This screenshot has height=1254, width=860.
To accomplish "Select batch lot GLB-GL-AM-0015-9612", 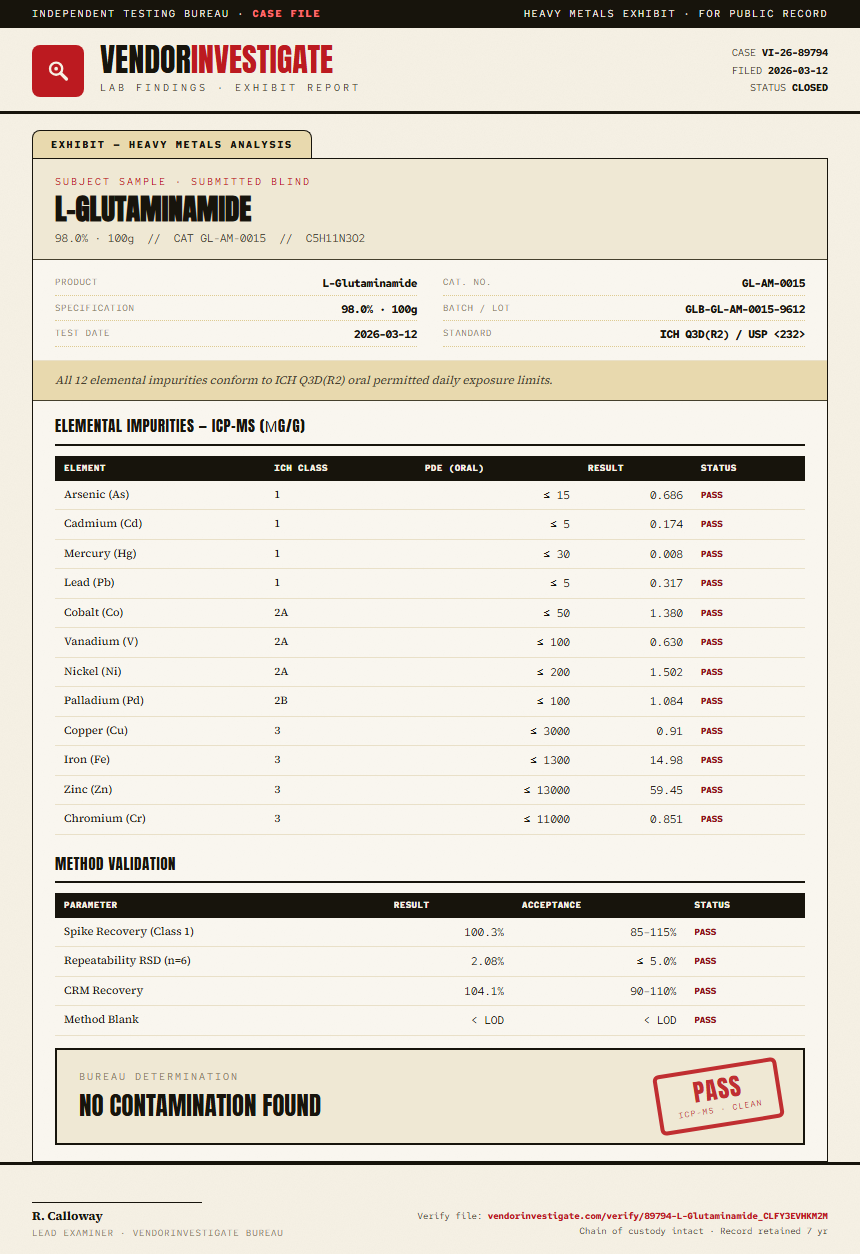I will pos(745,309).
